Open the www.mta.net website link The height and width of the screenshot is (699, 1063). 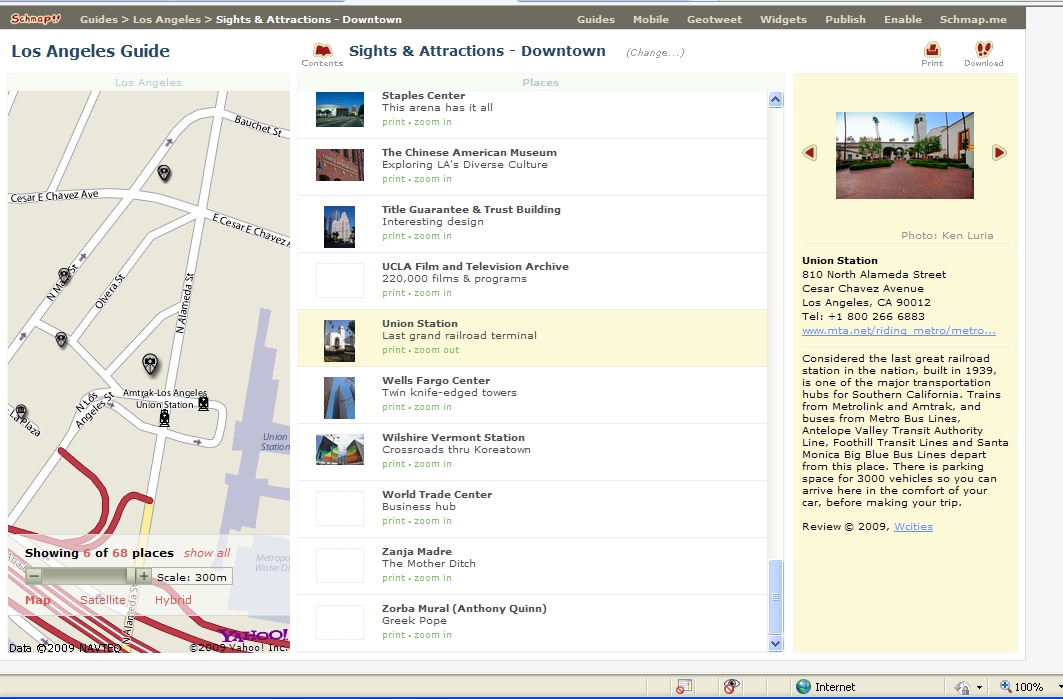(898, 330)
